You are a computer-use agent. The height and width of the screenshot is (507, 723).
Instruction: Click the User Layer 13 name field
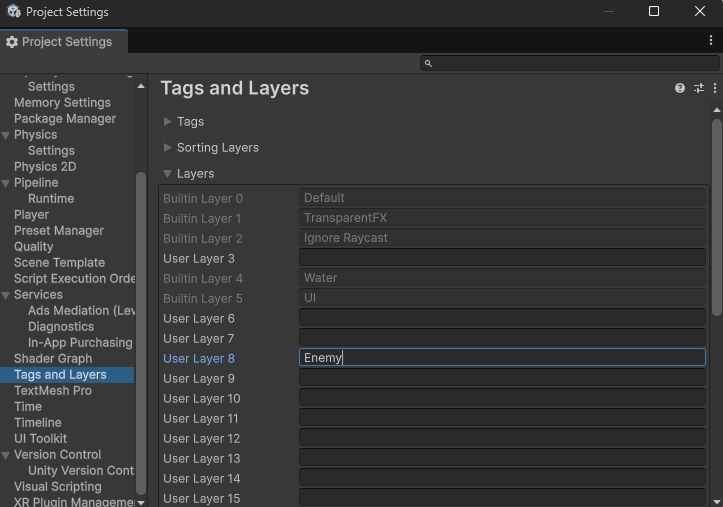[x=502, y=458]
